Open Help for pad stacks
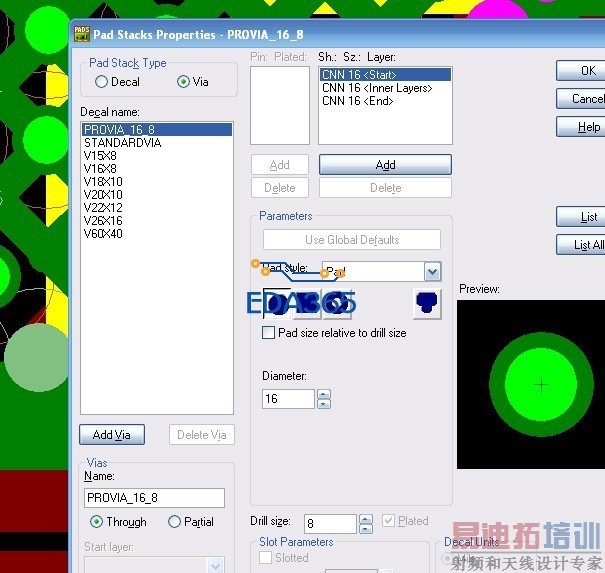This screenshot has width=605, height=573. click(581, 127)
